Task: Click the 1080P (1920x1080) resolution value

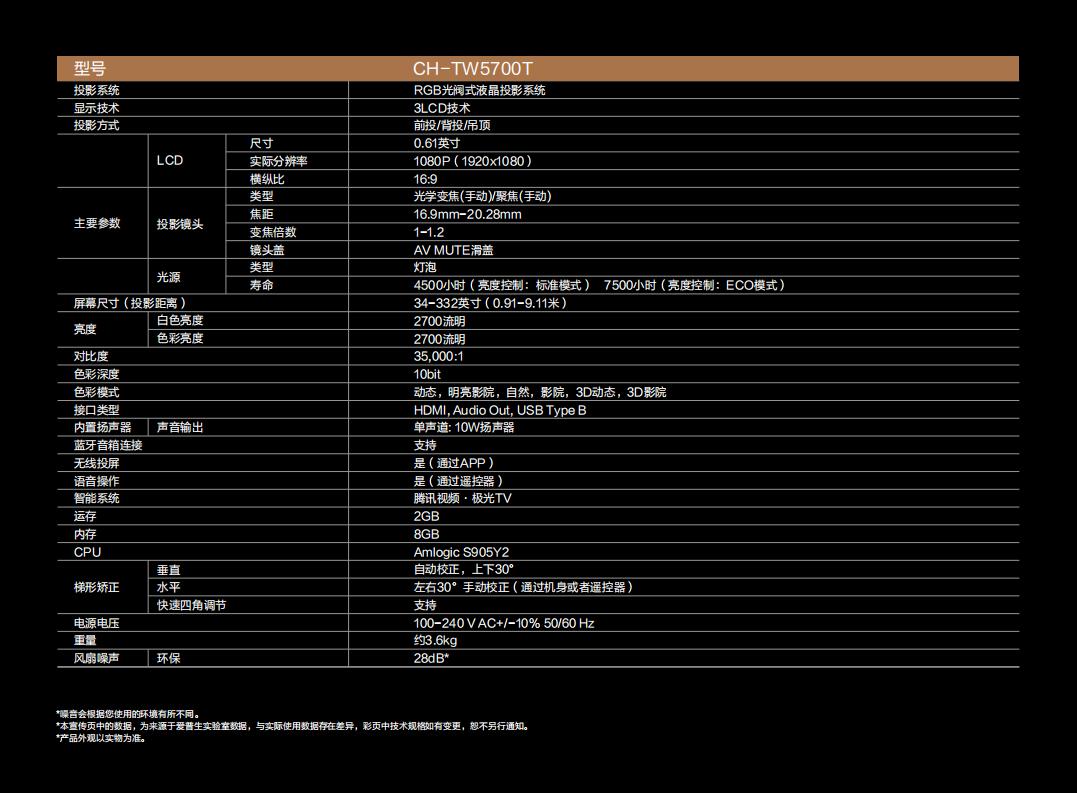Action: (x=473, y=161)
